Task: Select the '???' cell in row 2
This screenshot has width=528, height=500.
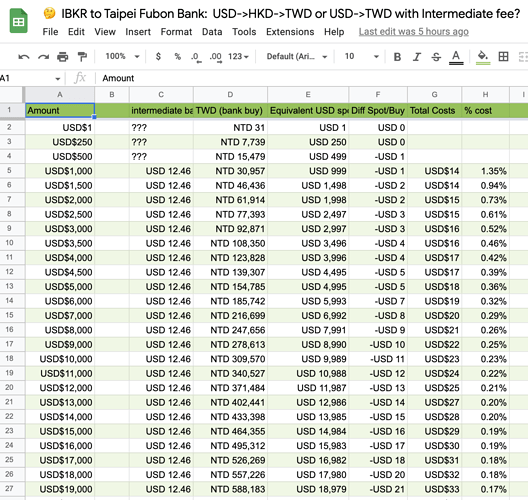Action: [161, 128]
